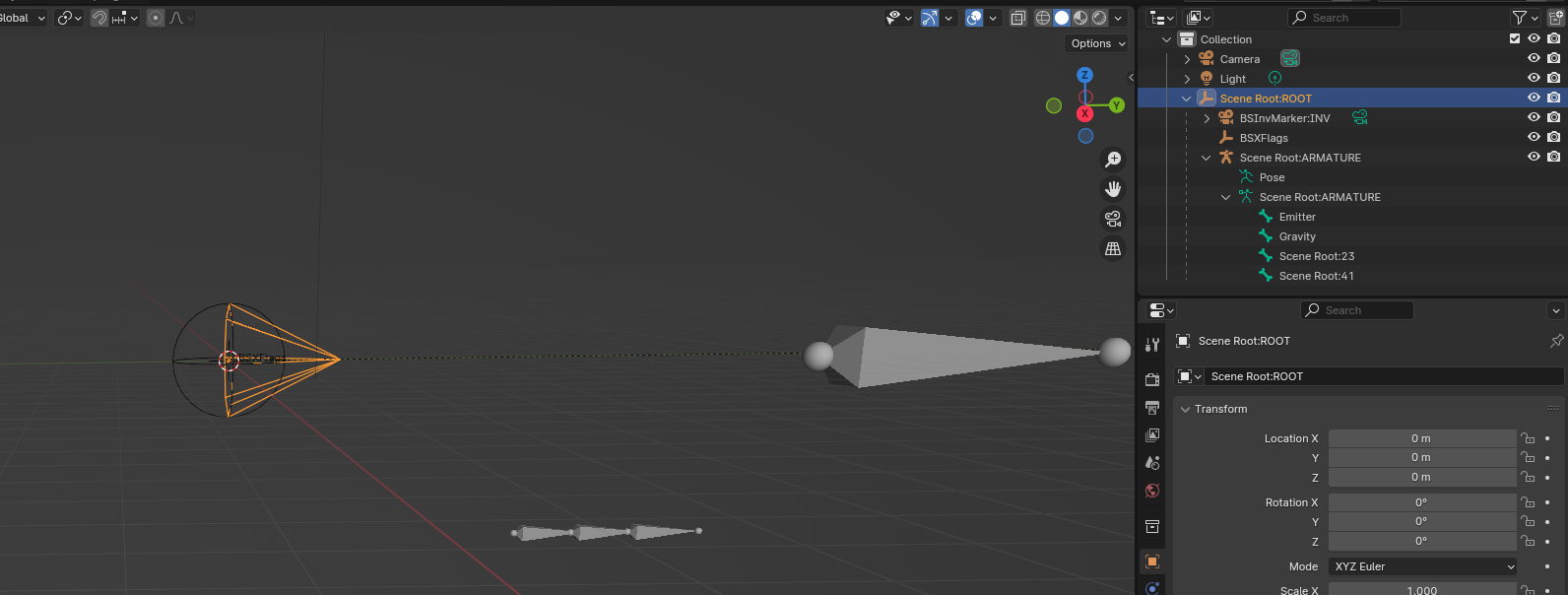Click the outliner Search field

point(1343,18)
